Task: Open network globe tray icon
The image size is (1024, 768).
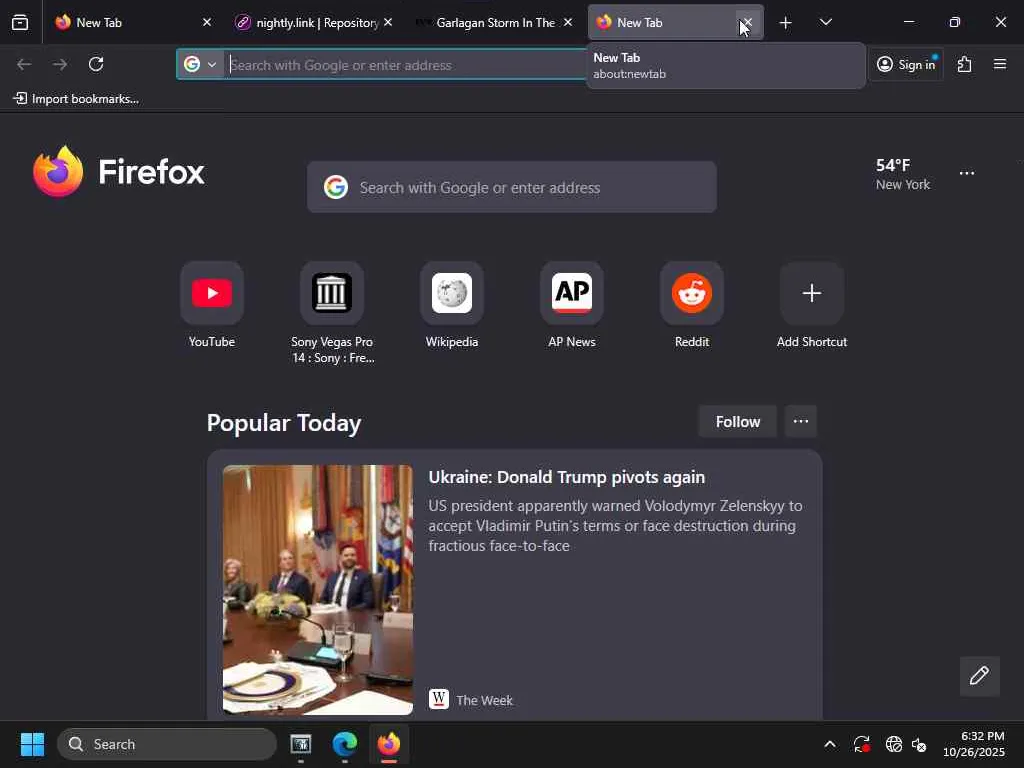Action: (x=893, y=744)
